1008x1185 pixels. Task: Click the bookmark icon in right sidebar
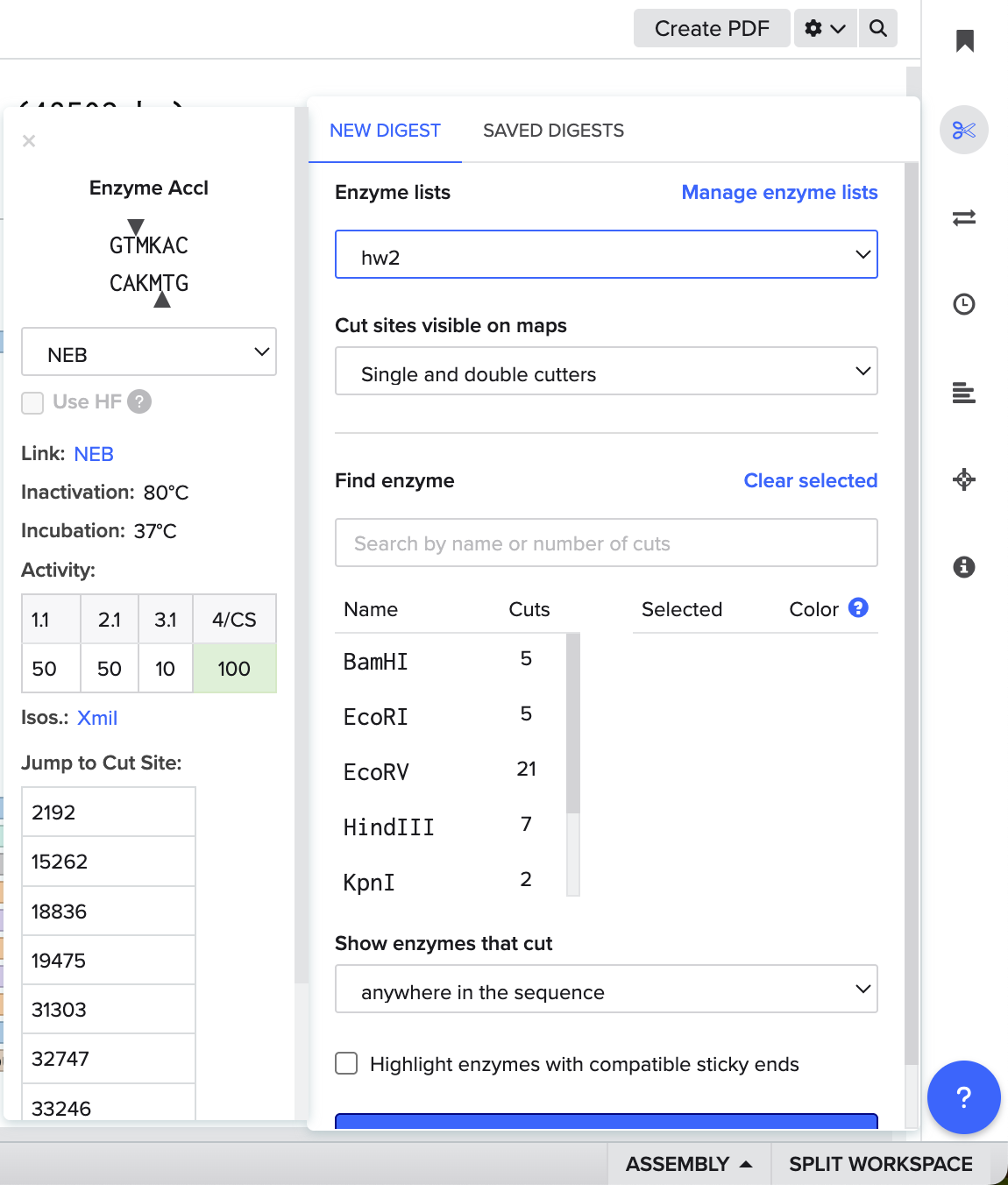pyautogui.click(x=964, y=41)
